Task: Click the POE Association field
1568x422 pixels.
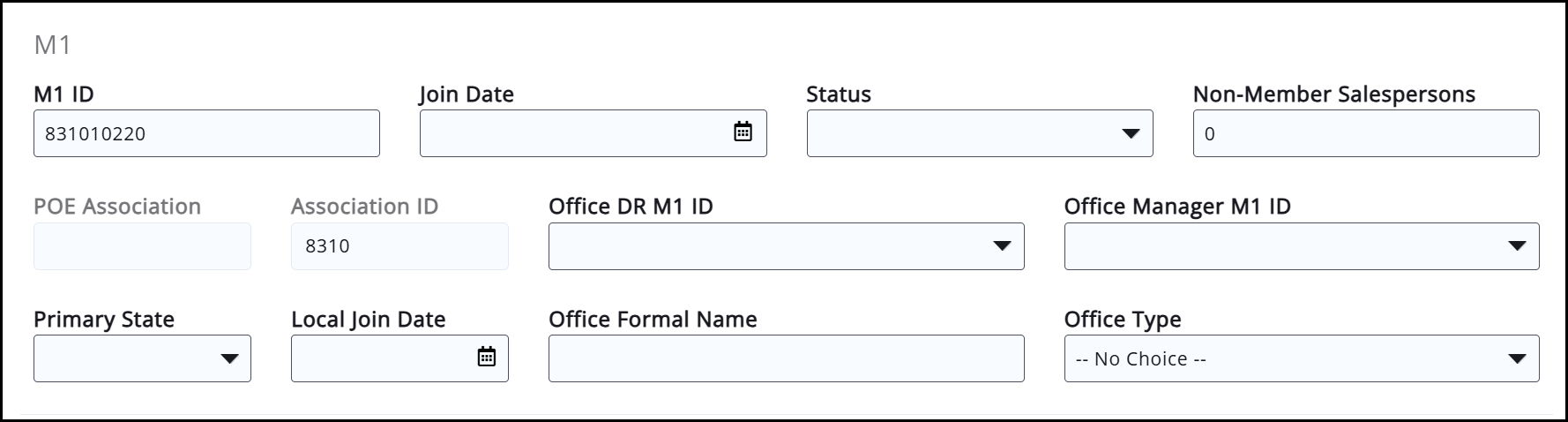Action: coord(142,246)
